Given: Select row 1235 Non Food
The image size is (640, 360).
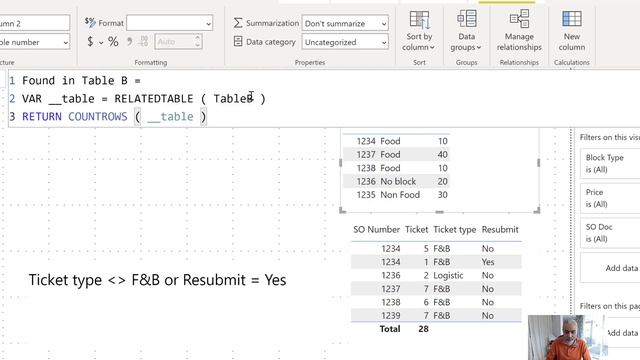Looking at the screenshot, I should tap(396, 195).
